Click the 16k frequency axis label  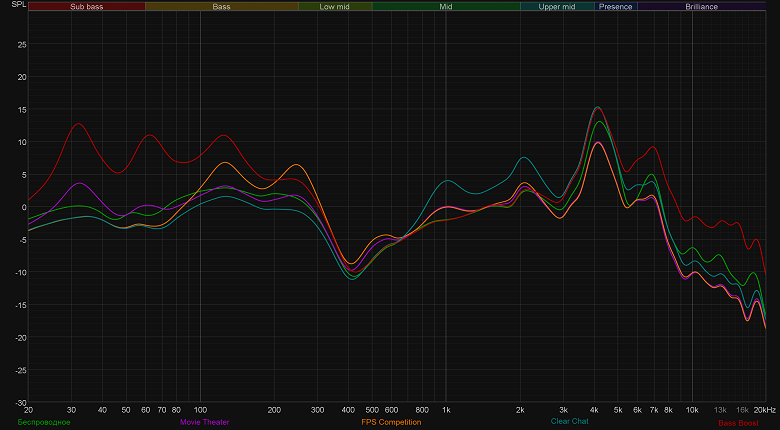click(742, 410)
